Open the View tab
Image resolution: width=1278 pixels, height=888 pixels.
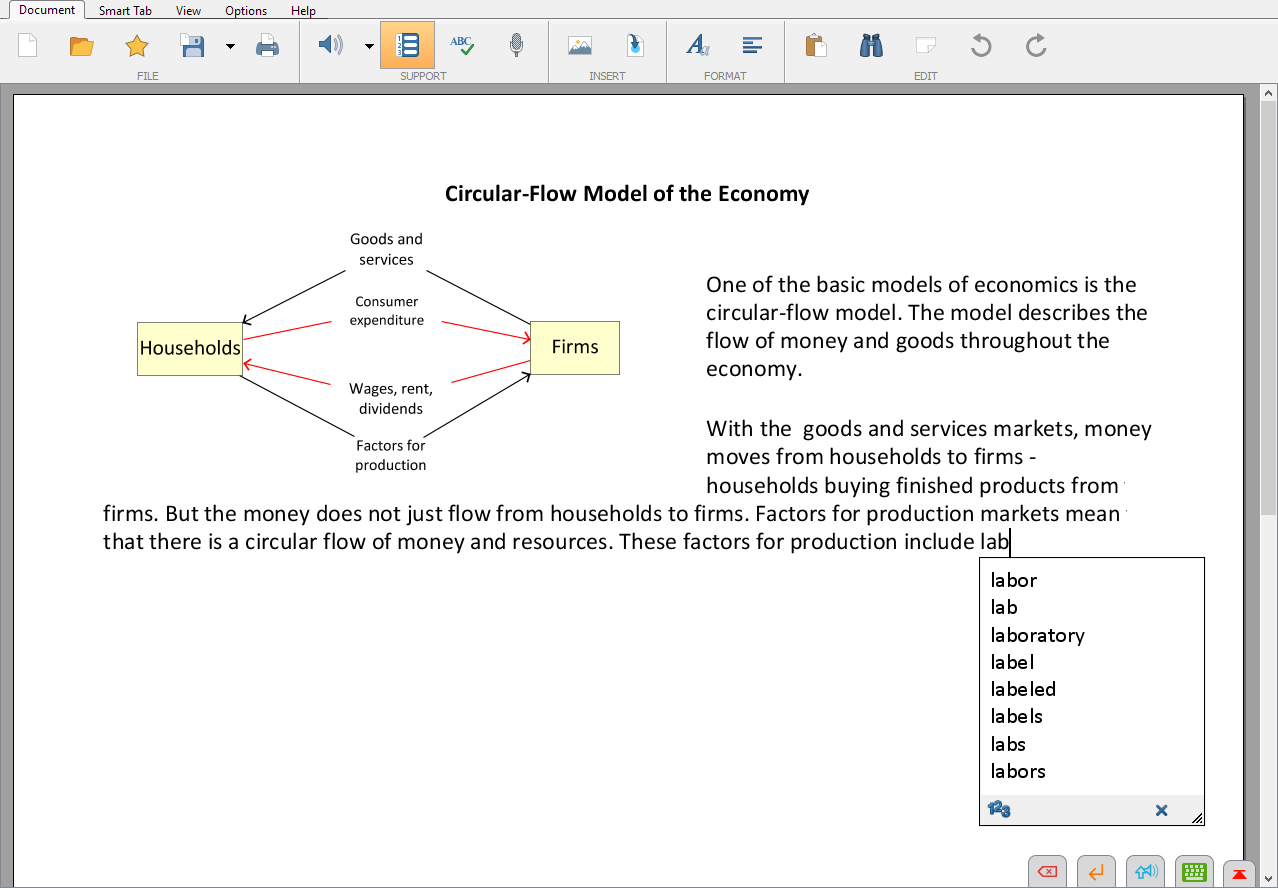pyautogui.click(x=188, y=11)
